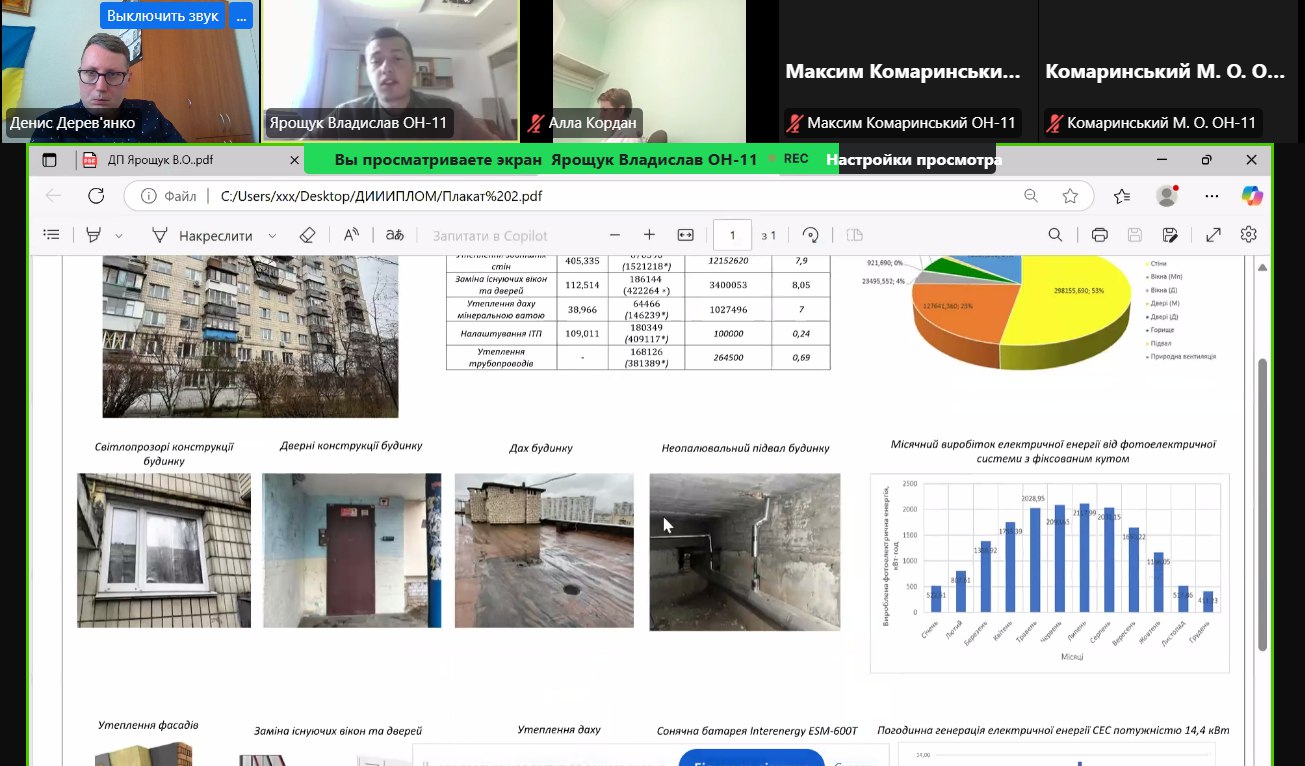Screen dimensions: 1305x766
Task: Click the Save icon in PDF toolbar
Action: pos(1135,235)
